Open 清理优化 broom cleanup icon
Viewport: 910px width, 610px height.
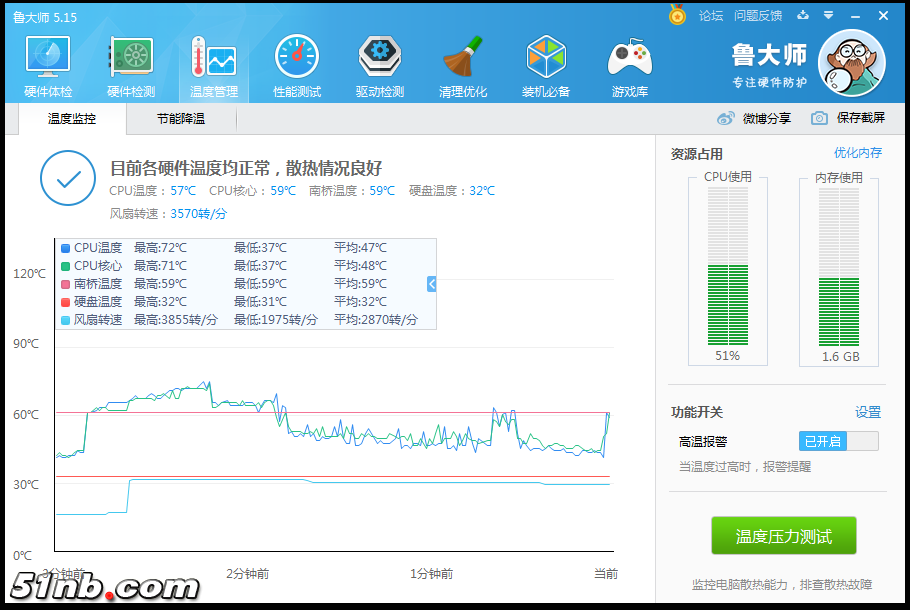tap(463, 66)
